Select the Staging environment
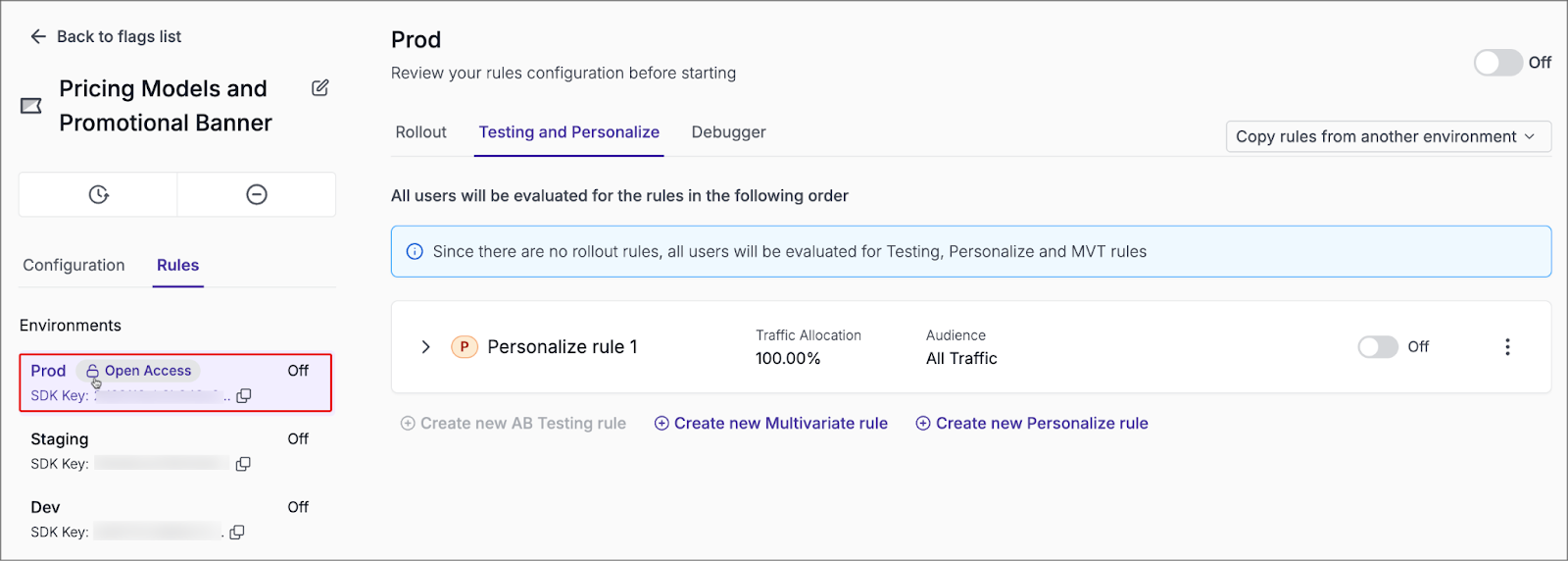Screen dimensions: 1568x561 [60, 439]
